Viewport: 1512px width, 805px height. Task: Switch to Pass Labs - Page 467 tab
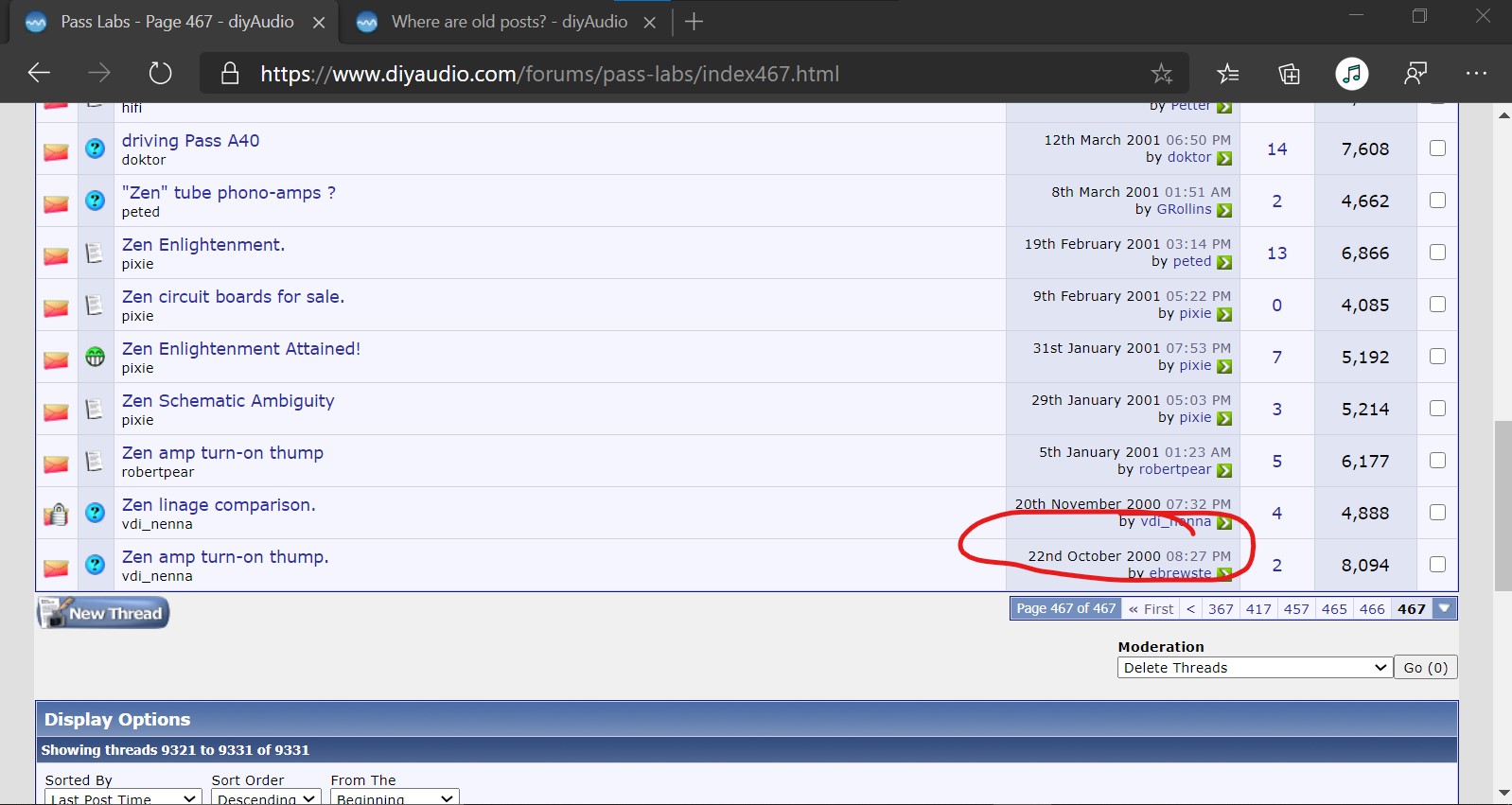[177, 22]
